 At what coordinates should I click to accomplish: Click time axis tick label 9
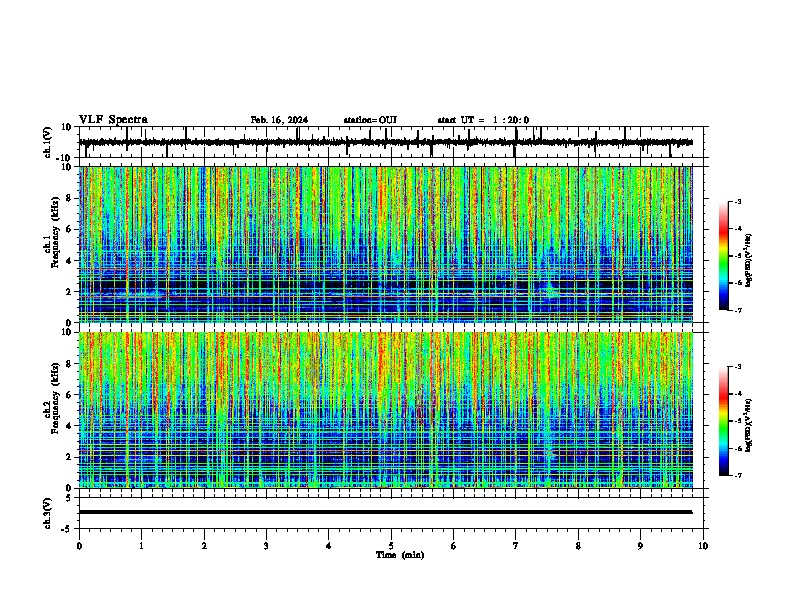(x=640, y=546)
